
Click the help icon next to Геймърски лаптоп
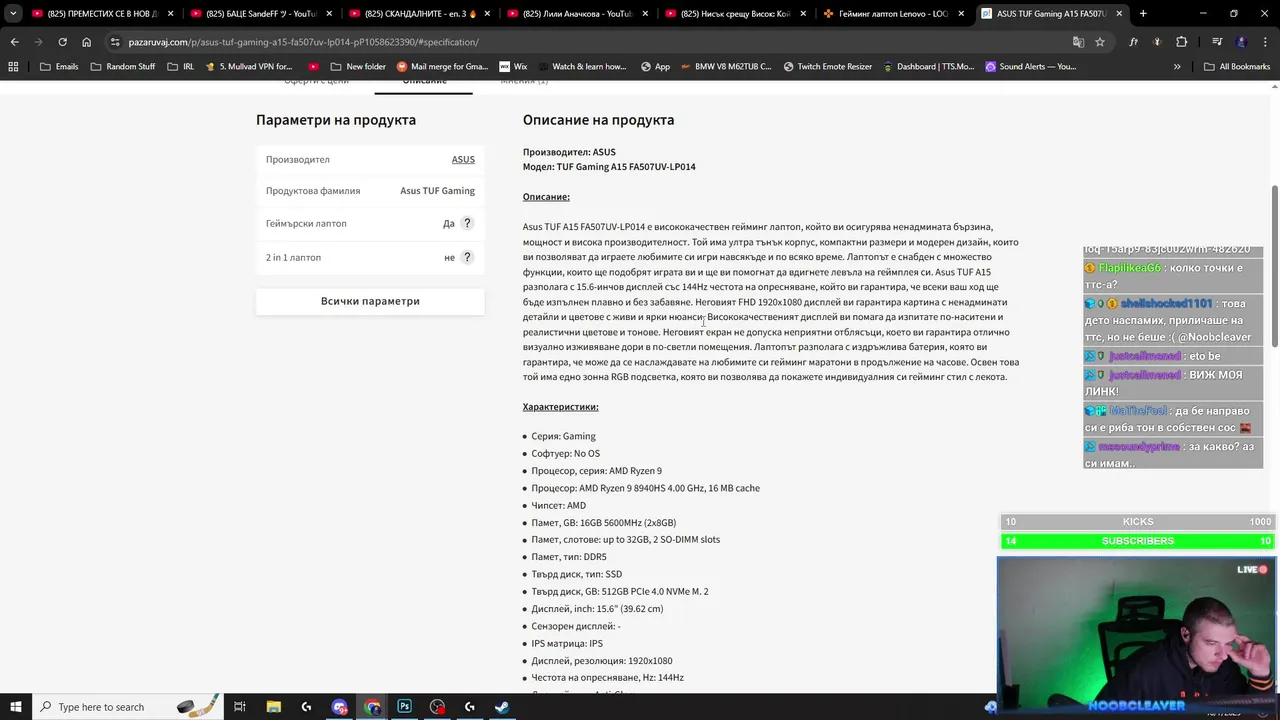pos(466,223)
